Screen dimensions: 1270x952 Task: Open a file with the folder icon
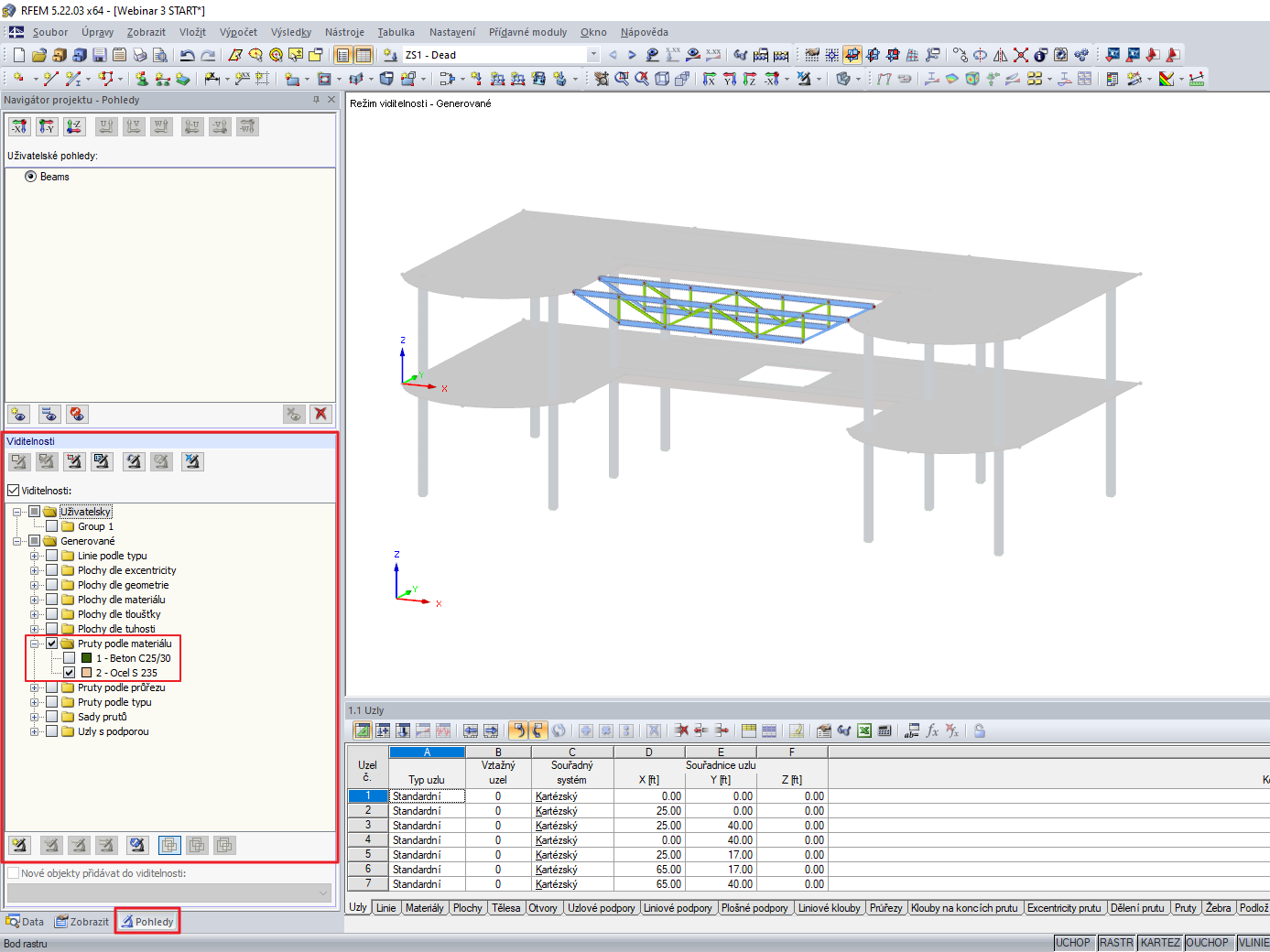(x=38, y=55)
